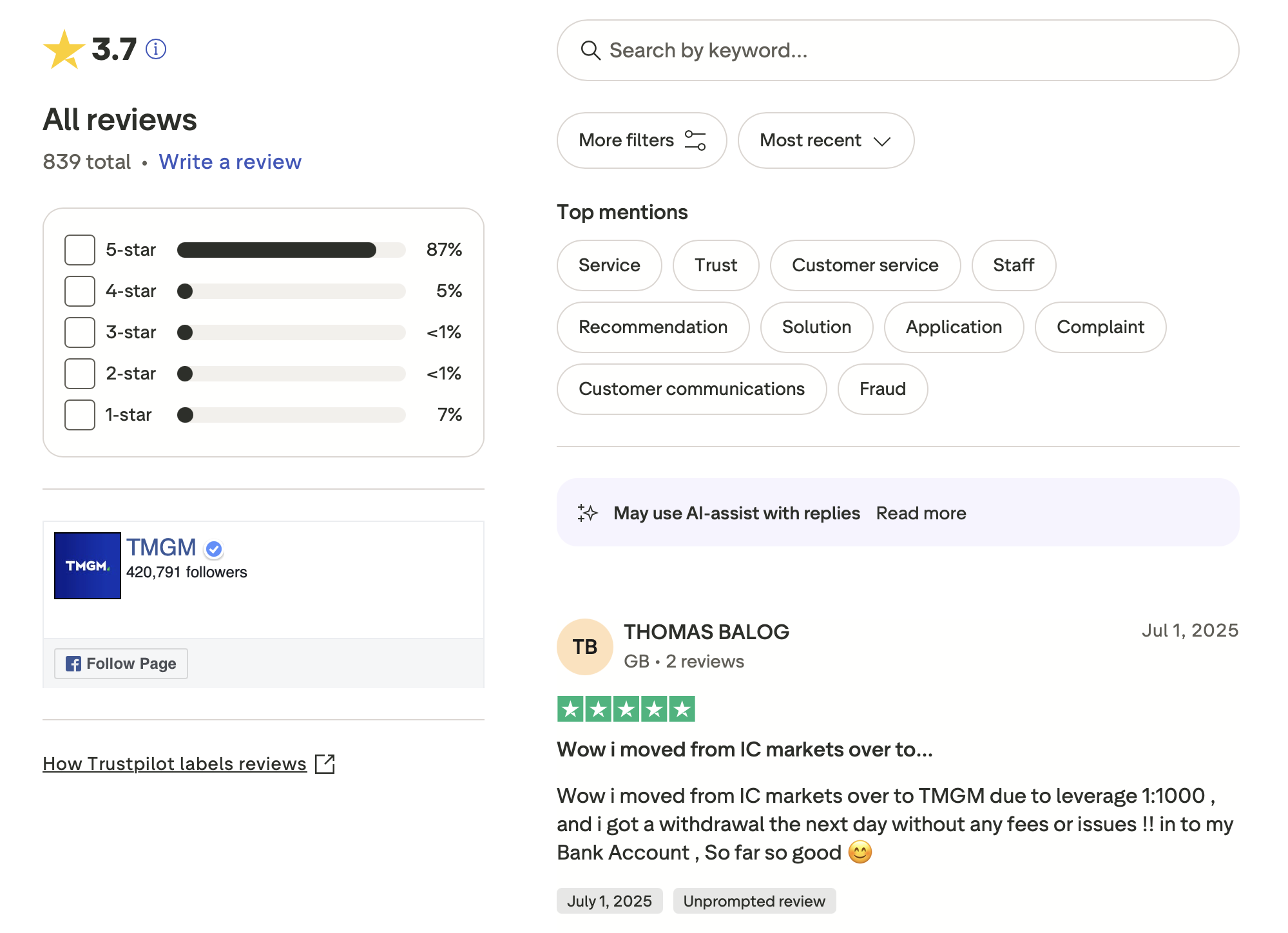Open the TMGM Facebook page link
Viewport: 1288px width, 933px height.
point(161,547)
